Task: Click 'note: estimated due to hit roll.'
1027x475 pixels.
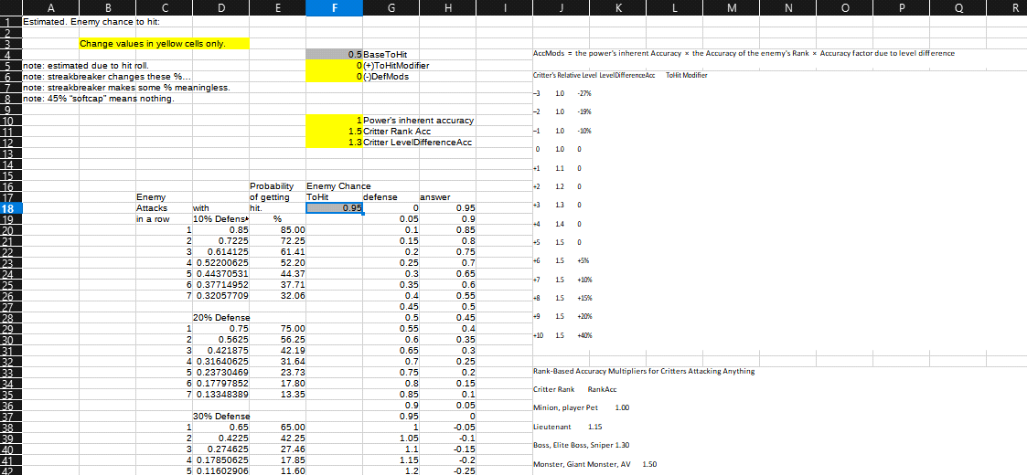Action: coord(86,66)
